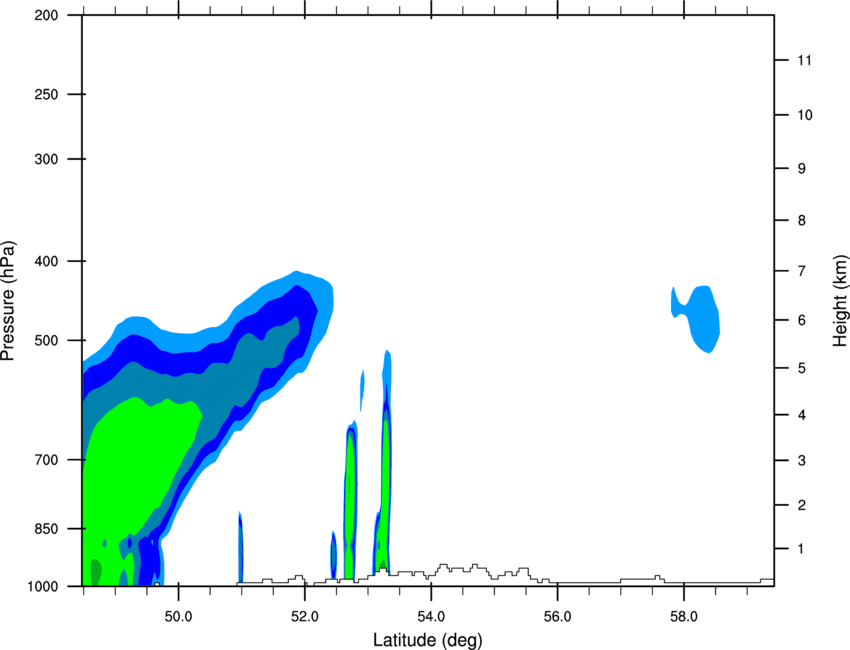Click the 52.0 latitude tick label
850x650 pixels.
tap(305, 616)
